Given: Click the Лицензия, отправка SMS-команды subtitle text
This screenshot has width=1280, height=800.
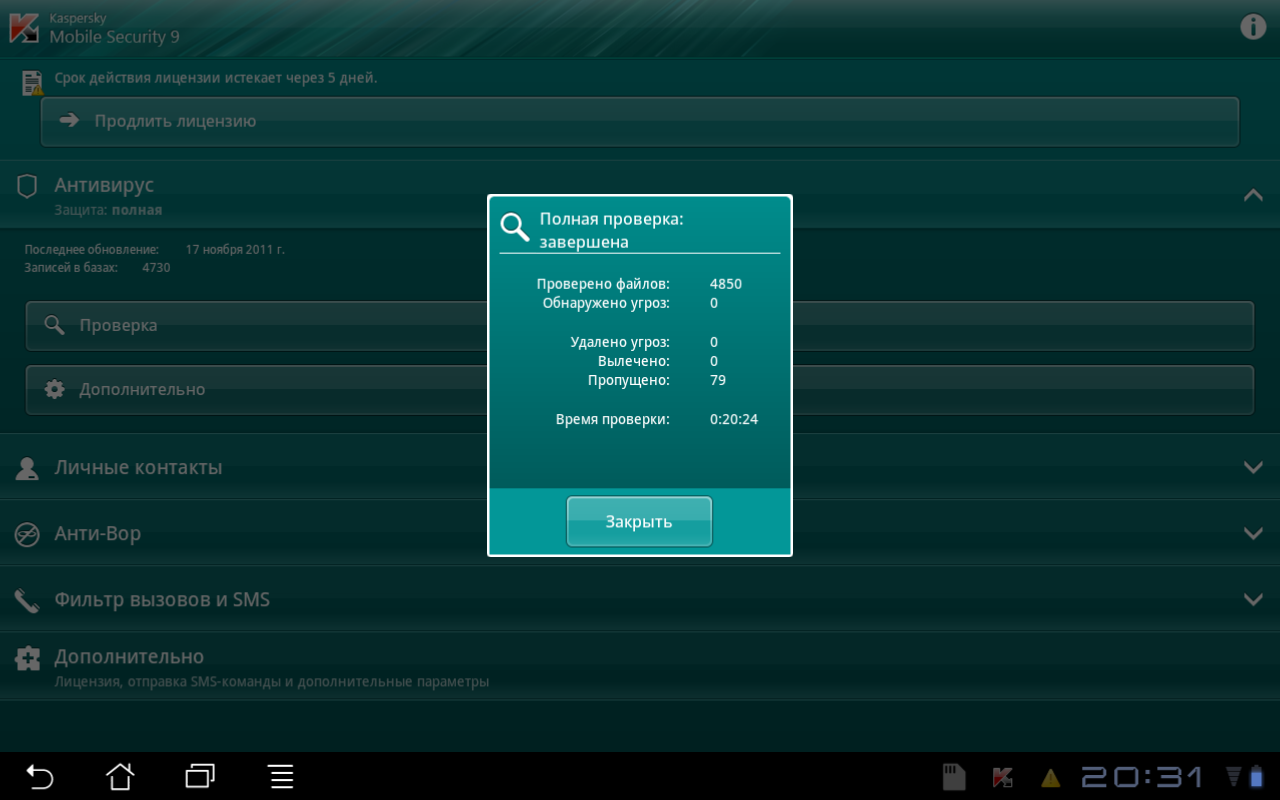Looking at the screenshot, I should [x=272, y=682].
